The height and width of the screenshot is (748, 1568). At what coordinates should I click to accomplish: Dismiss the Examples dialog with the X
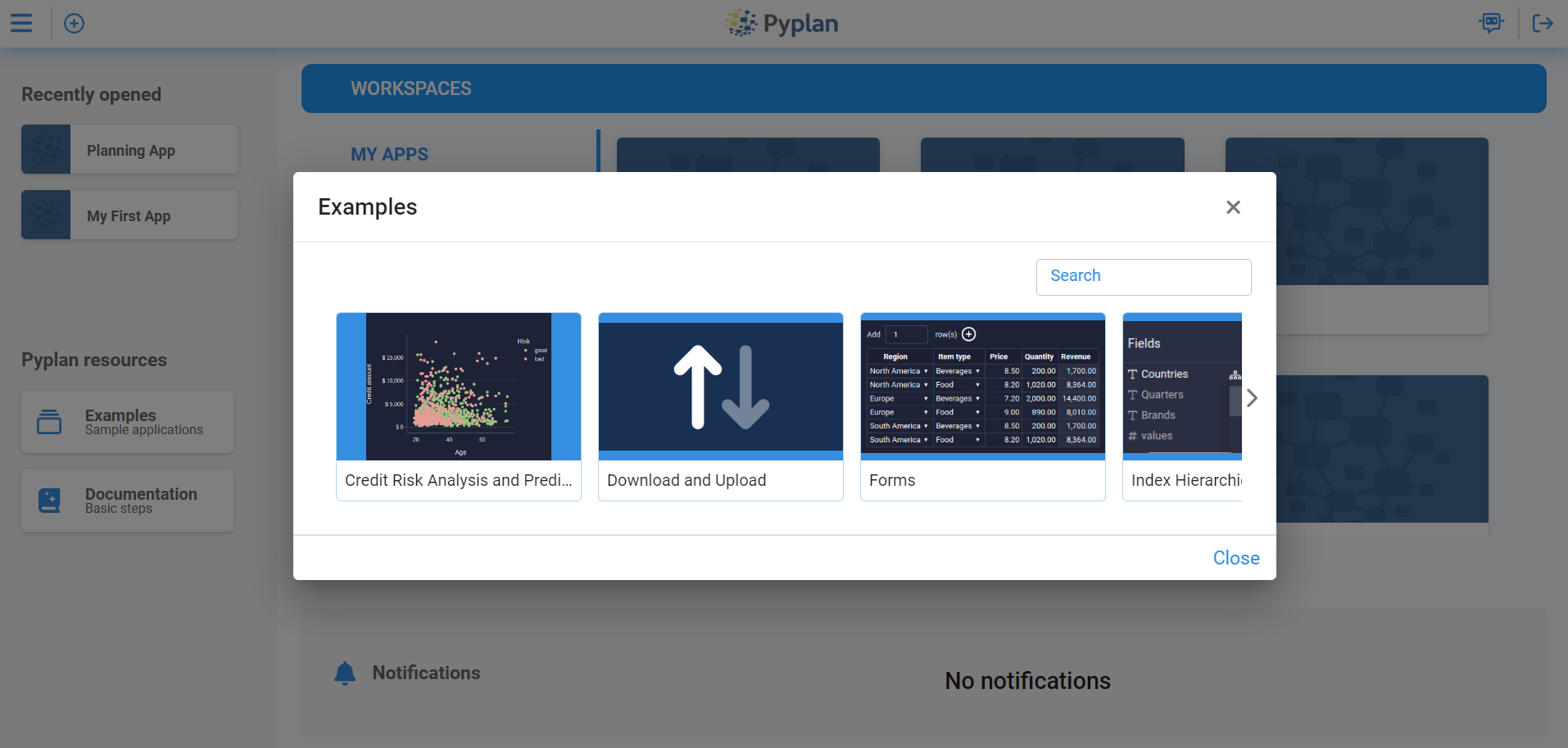pos(1233,207)
